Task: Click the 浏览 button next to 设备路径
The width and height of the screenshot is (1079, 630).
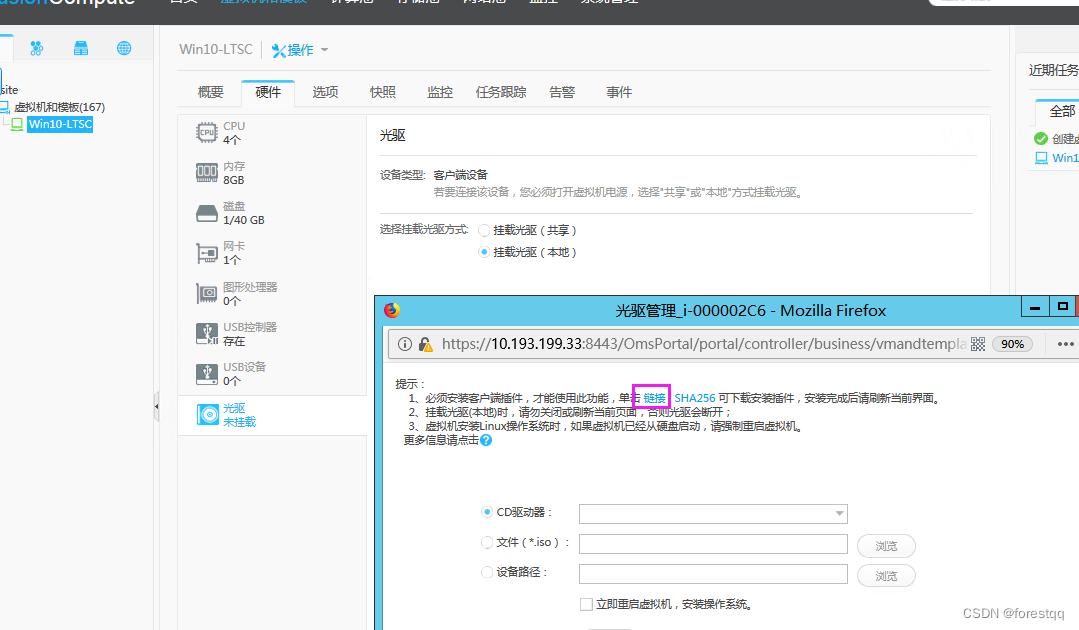Action: (x=885, y=575)
